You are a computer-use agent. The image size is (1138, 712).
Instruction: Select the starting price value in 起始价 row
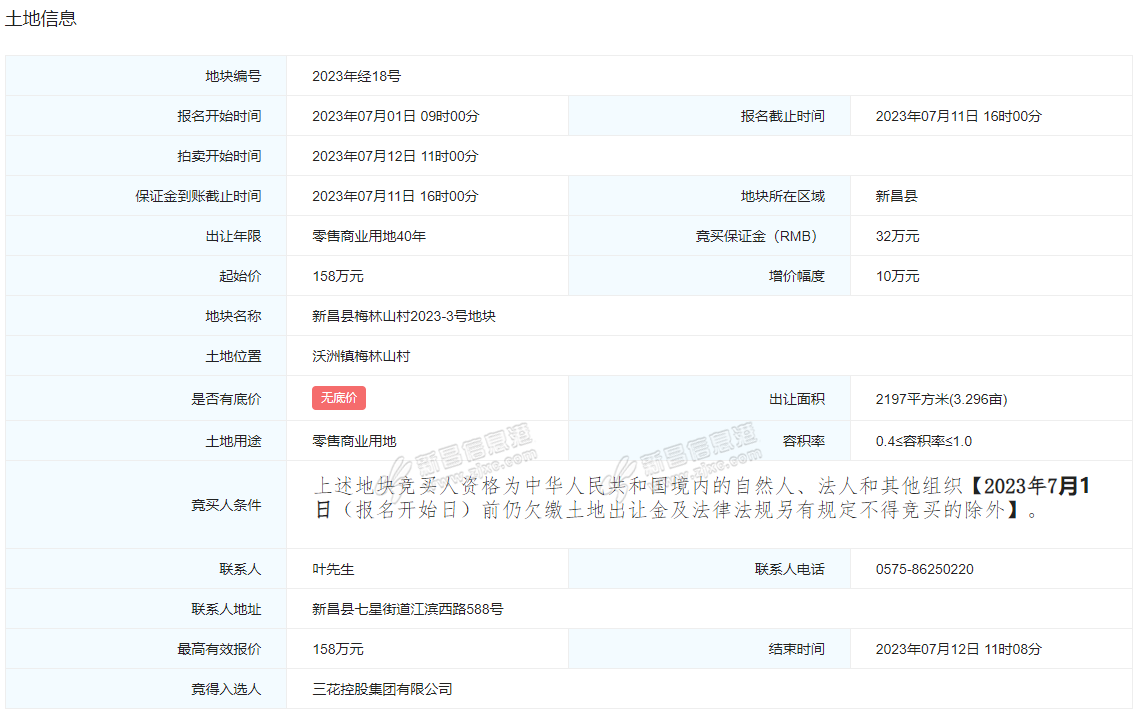[338, 276]
